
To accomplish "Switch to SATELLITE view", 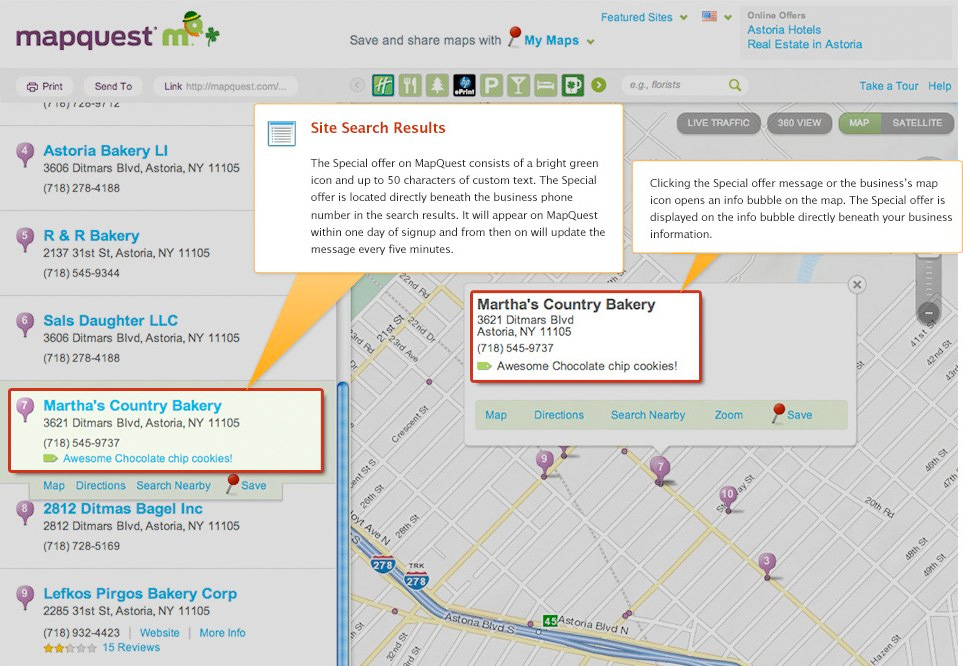I will pos(917,123).
